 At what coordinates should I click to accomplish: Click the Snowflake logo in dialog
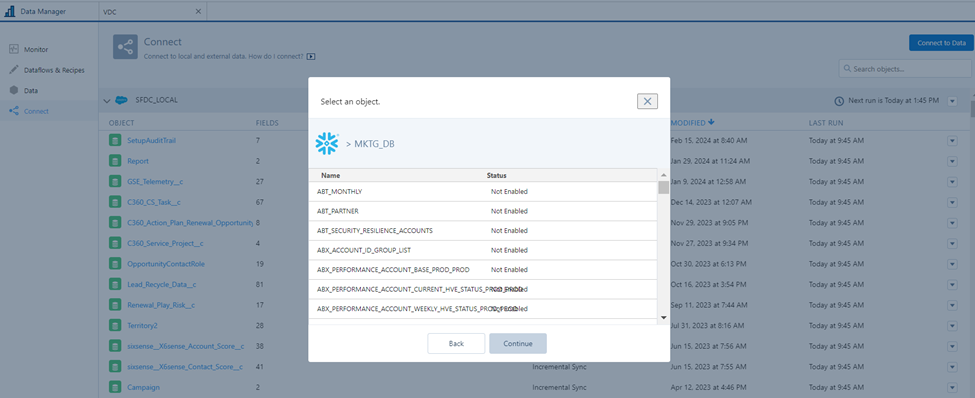pos(326,144)
